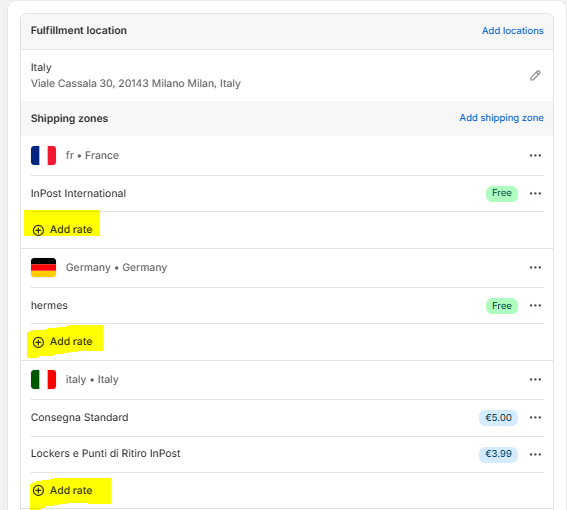Open options for Lockers e Punti di Ritiro InPost
The width and height of the screenshot is (567, 510).
[535, 454]
